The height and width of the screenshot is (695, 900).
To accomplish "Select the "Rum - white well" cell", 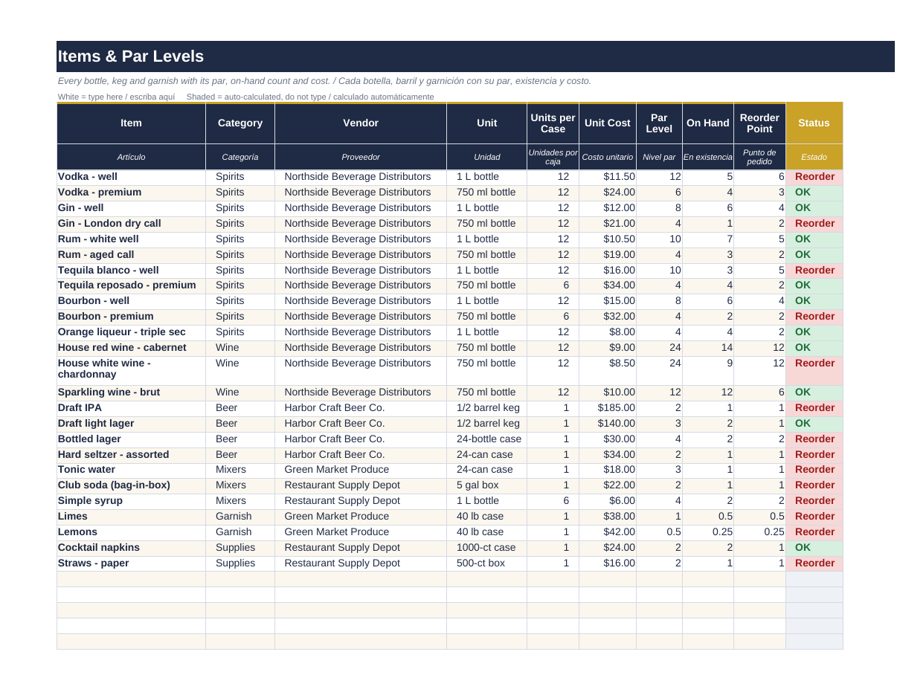I will [131, 239].
